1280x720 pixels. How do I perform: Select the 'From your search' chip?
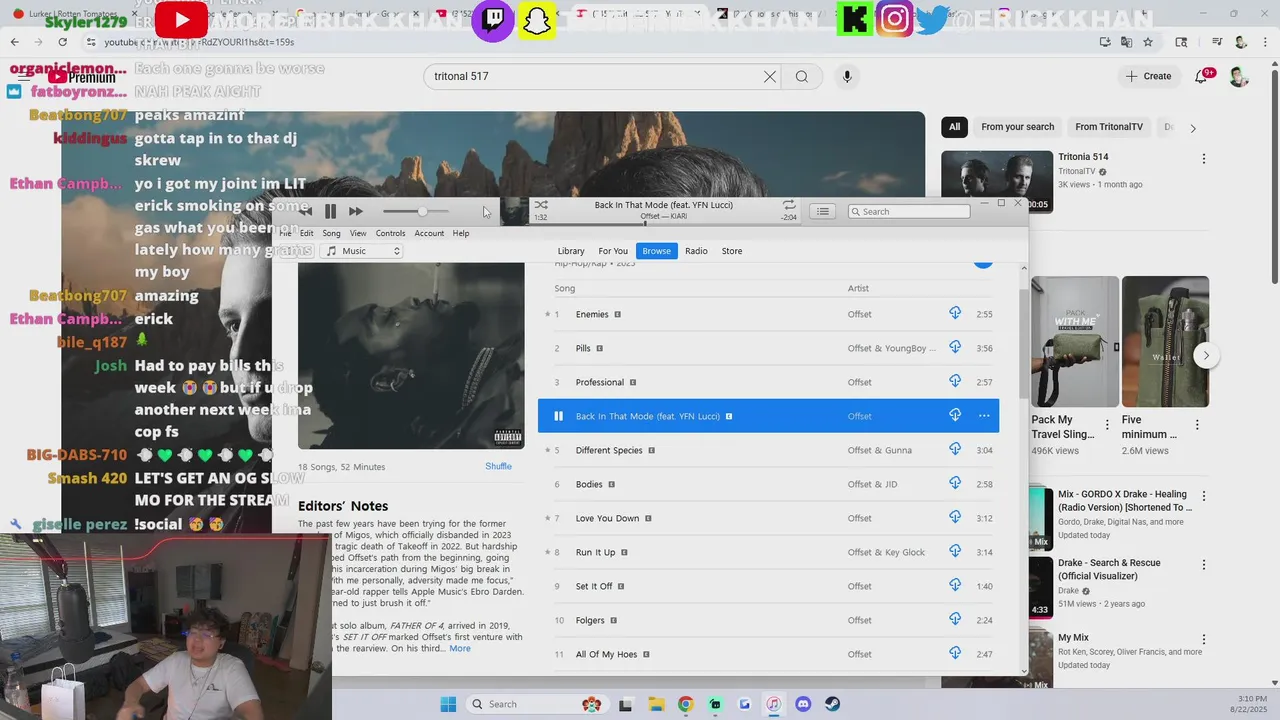[x=1017, y=127]
